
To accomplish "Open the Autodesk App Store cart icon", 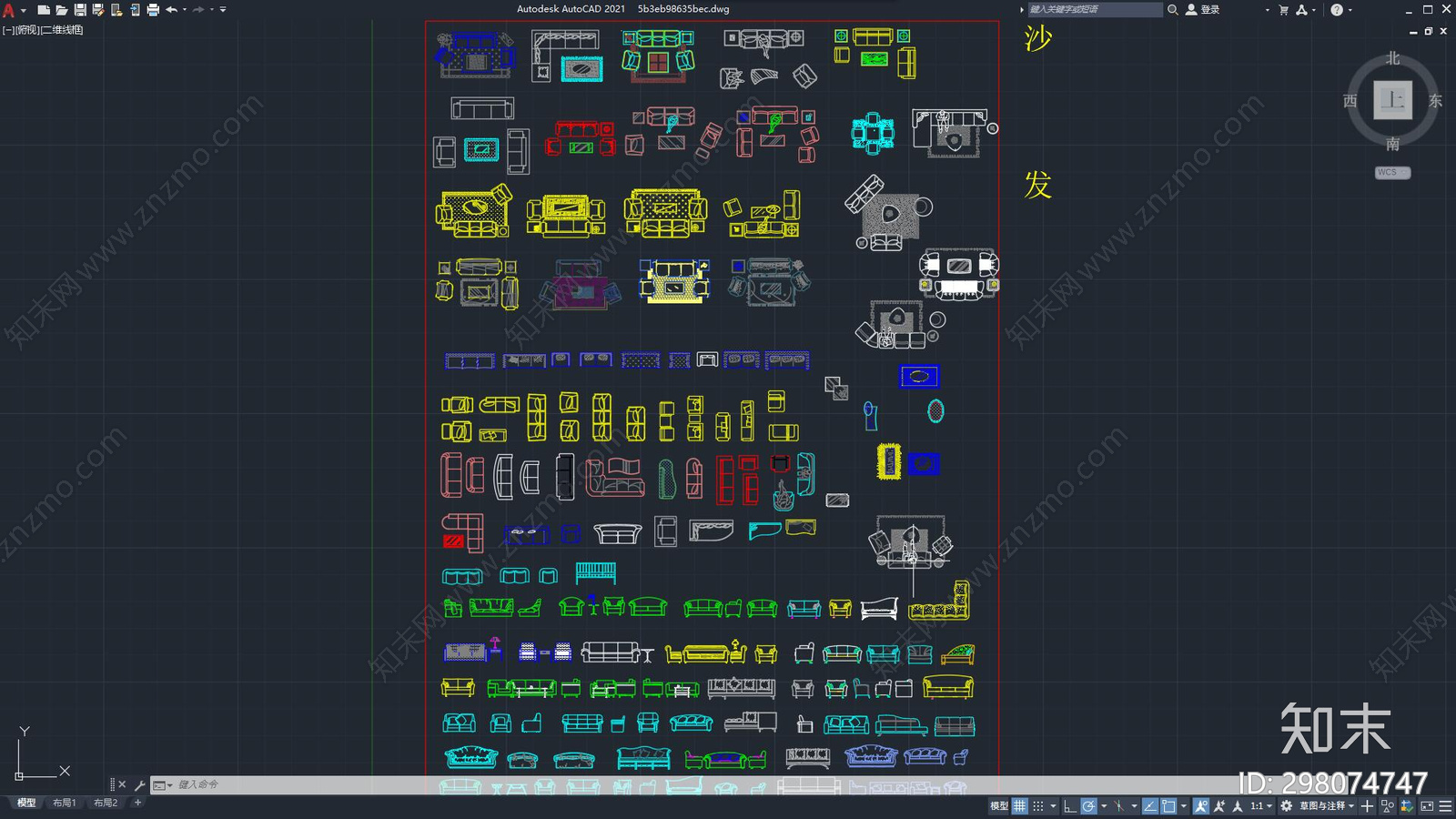I will coord(1283,9).
